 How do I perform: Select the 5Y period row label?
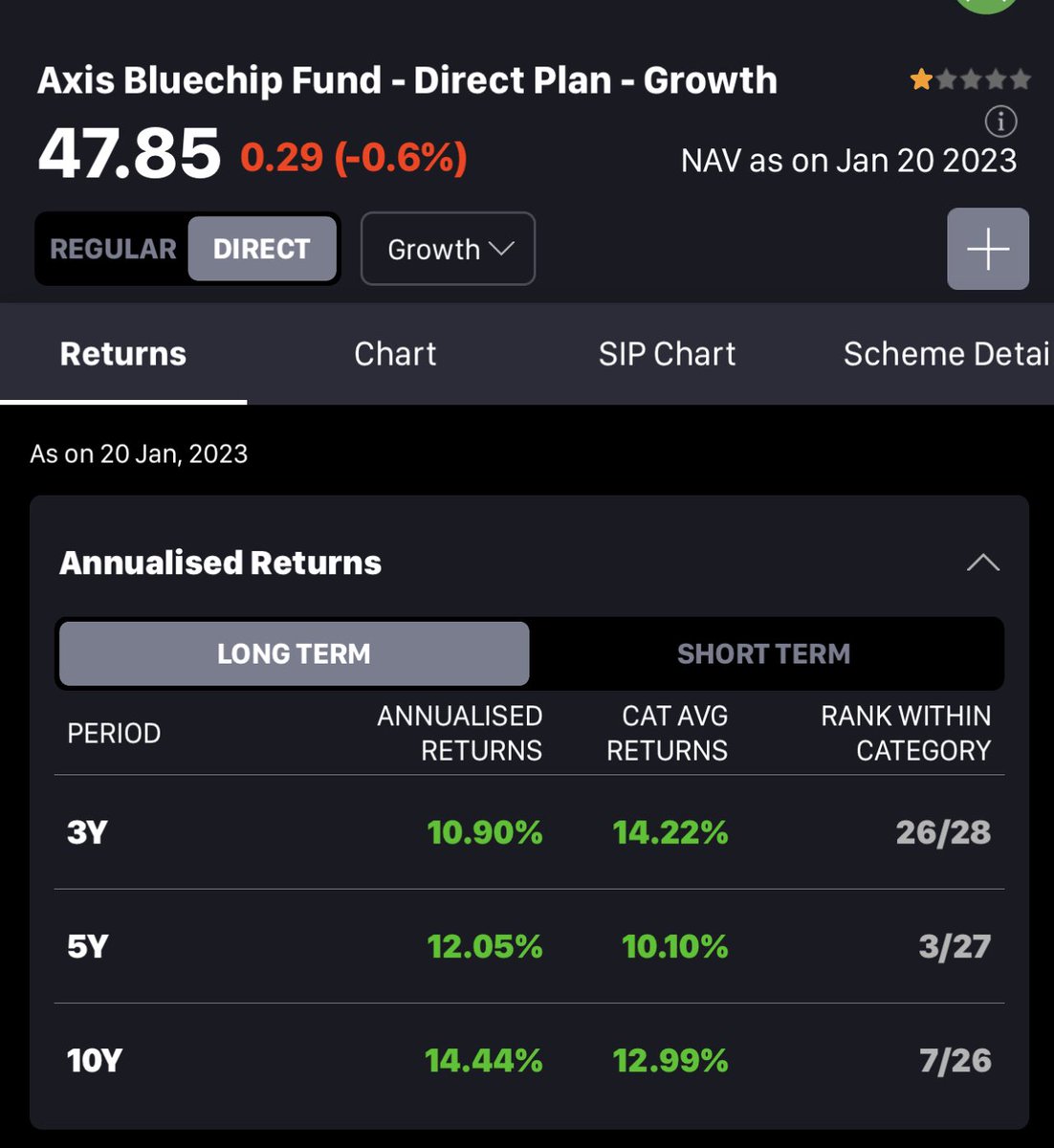click(x=87, y=946)
